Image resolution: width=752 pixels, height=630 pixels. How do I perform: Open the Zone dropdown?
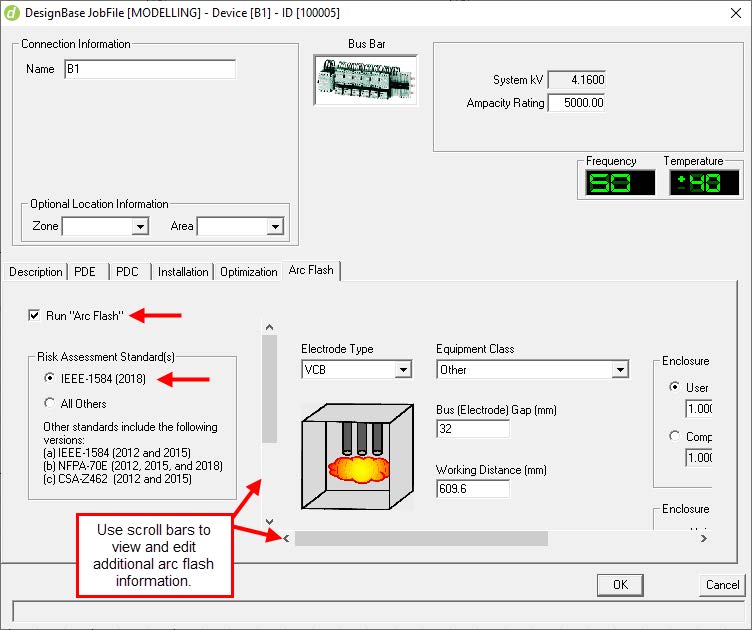coord(140,226)
